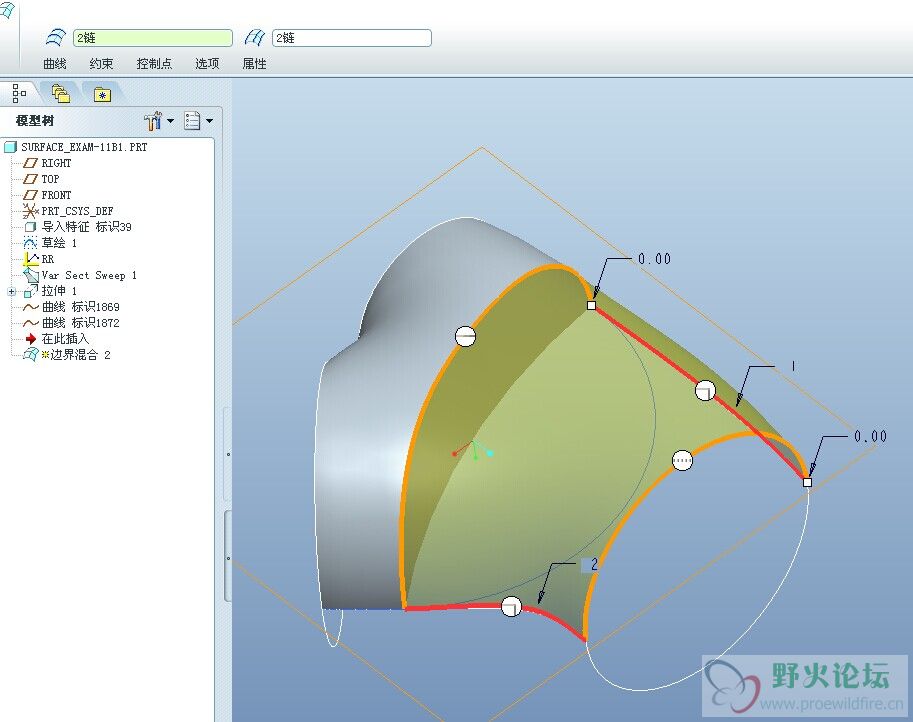The image size is (913, 722).
Task: Click the second direction curves icon
Action: tap(254, 38)
